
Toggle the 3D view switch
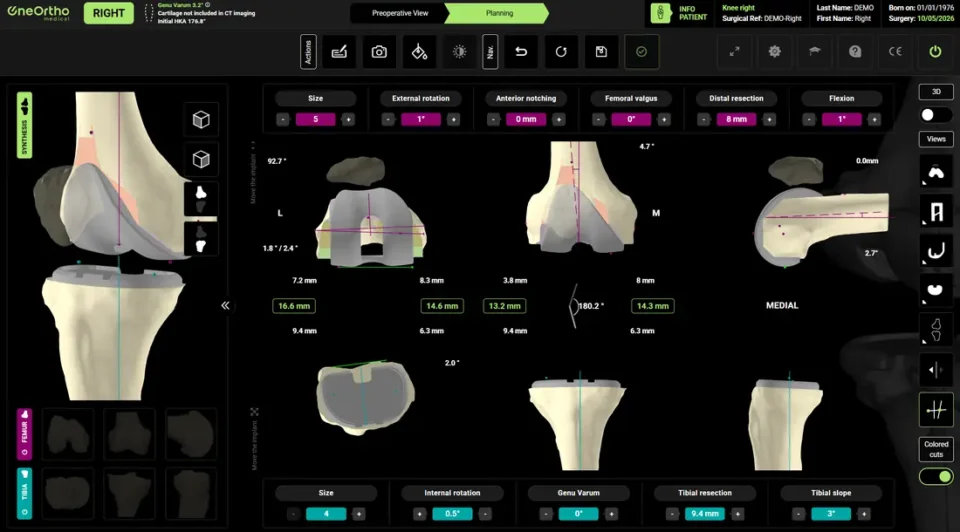[x=936, y=115]
